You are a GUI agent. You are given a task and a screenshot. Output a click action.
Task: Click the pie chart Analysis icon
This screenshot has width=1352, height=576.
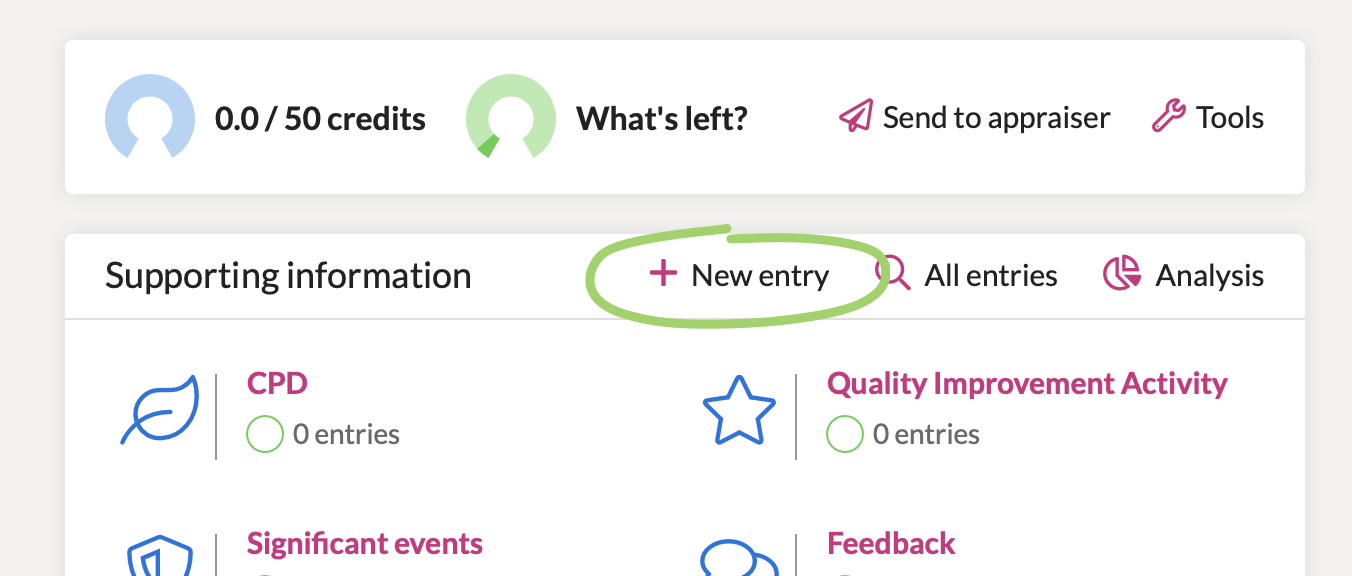point(1122,274)
